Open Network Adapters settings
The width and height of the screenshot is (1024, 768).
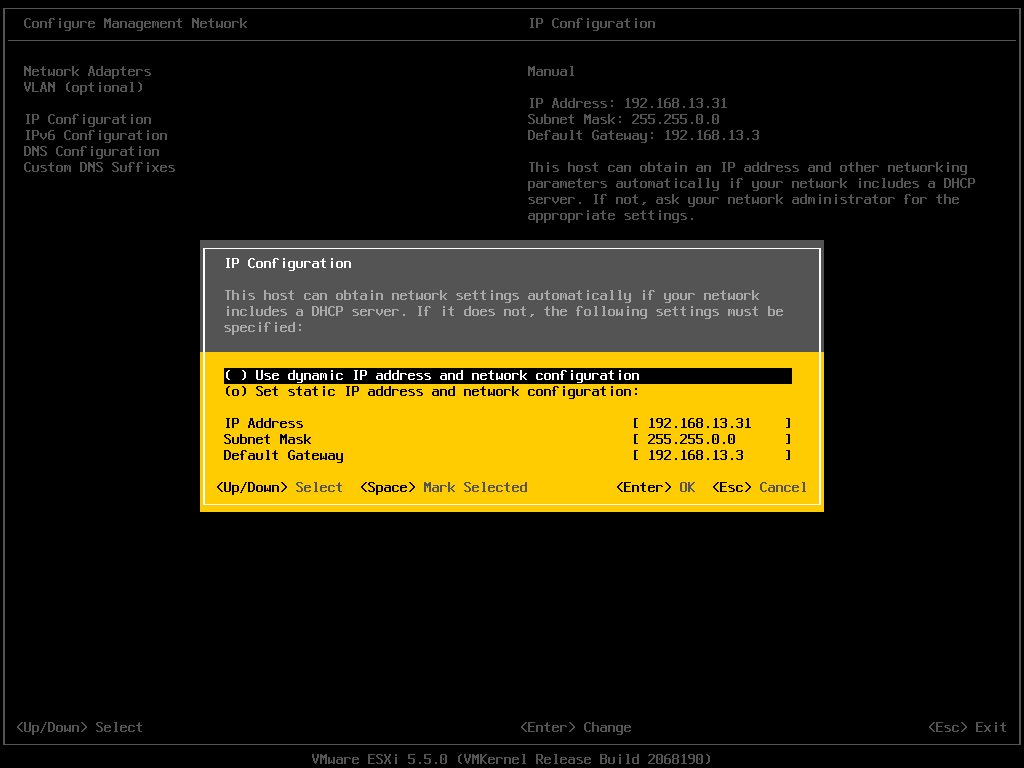(x=87, y=71)
